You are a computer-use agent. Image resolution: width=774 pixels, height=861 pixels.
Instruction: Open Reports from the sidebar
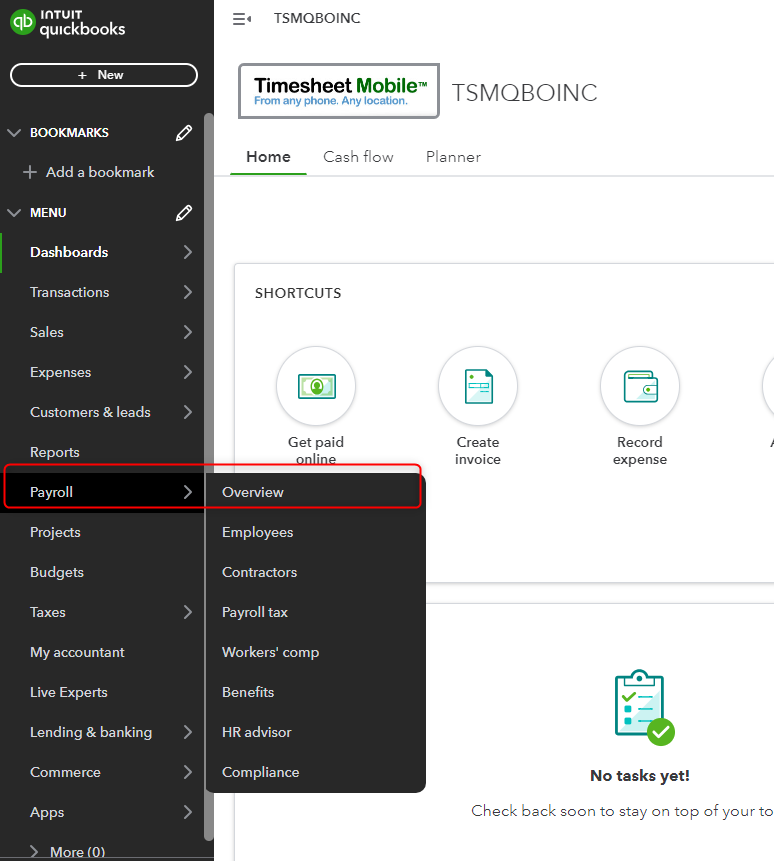click(55, 452)
